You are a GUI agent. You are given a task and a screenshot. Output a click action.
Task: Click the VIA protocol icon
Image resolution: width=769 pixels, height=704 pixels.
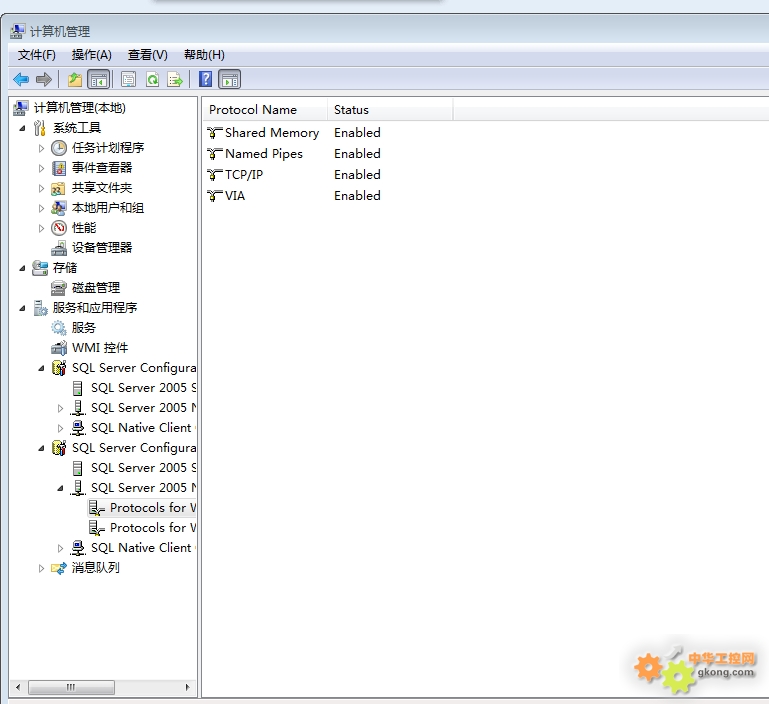(x=214, y=196)
